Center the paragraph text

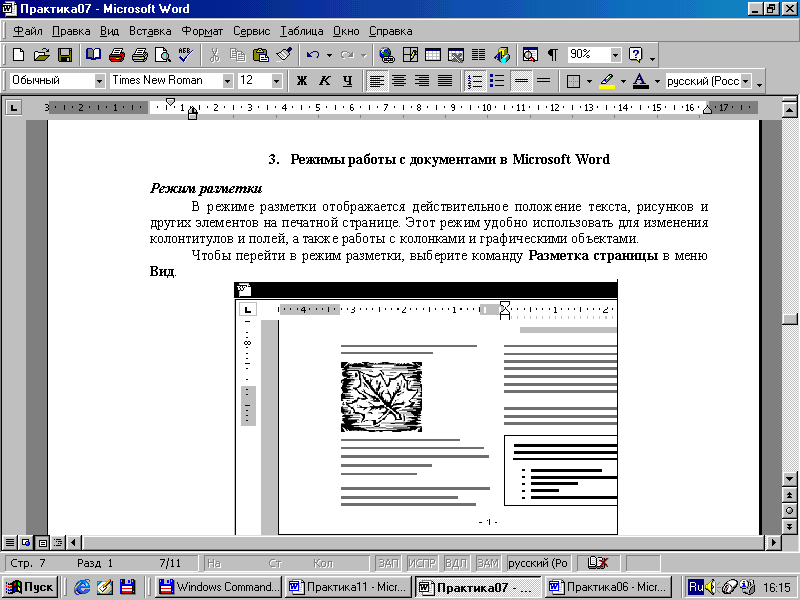click(x=399, y=81)
